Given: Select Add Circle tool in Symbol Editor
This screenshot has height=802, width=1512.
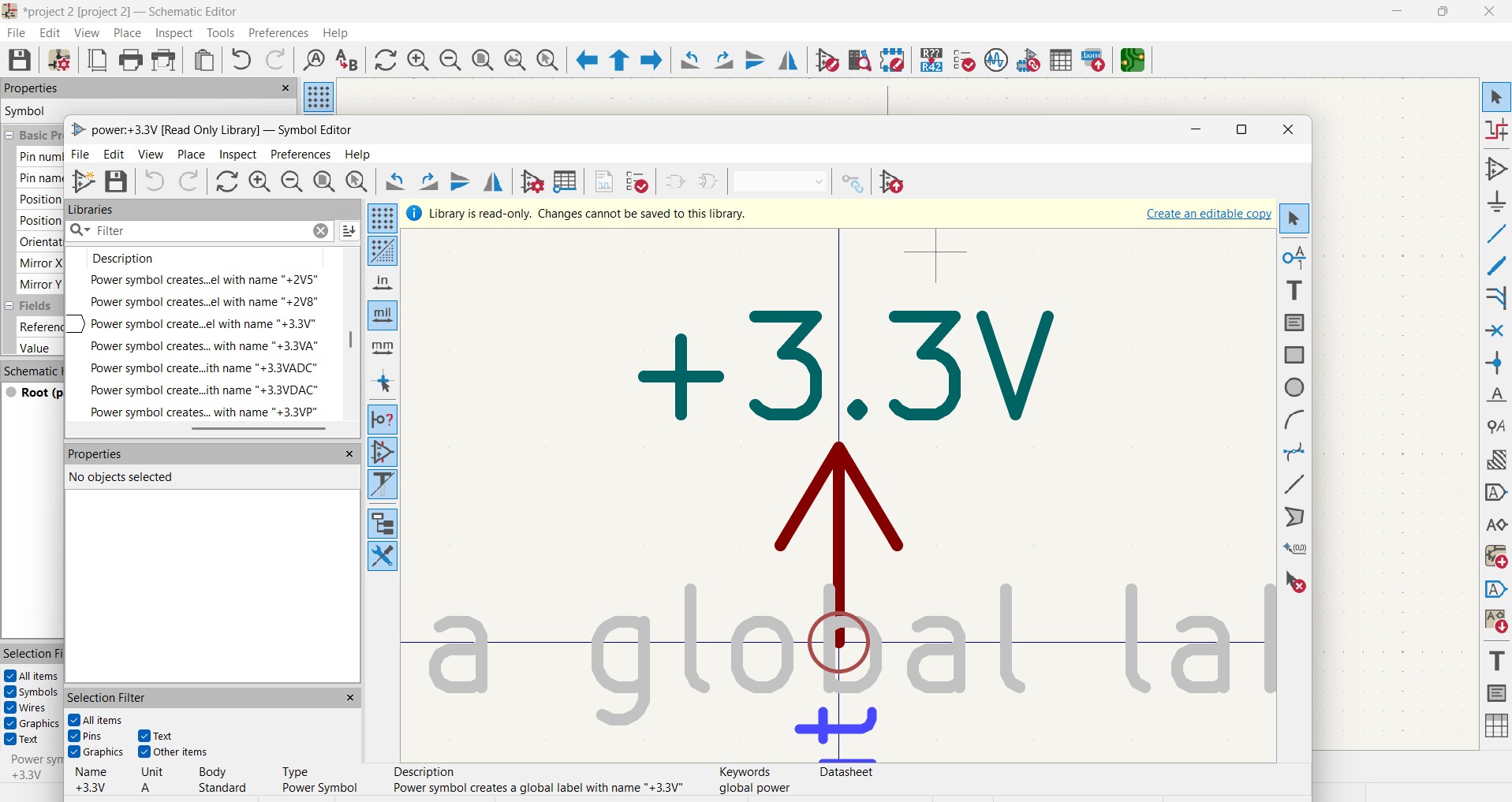Looking at the screenshot, I should pyautogui.click(x=1294, y=387).
